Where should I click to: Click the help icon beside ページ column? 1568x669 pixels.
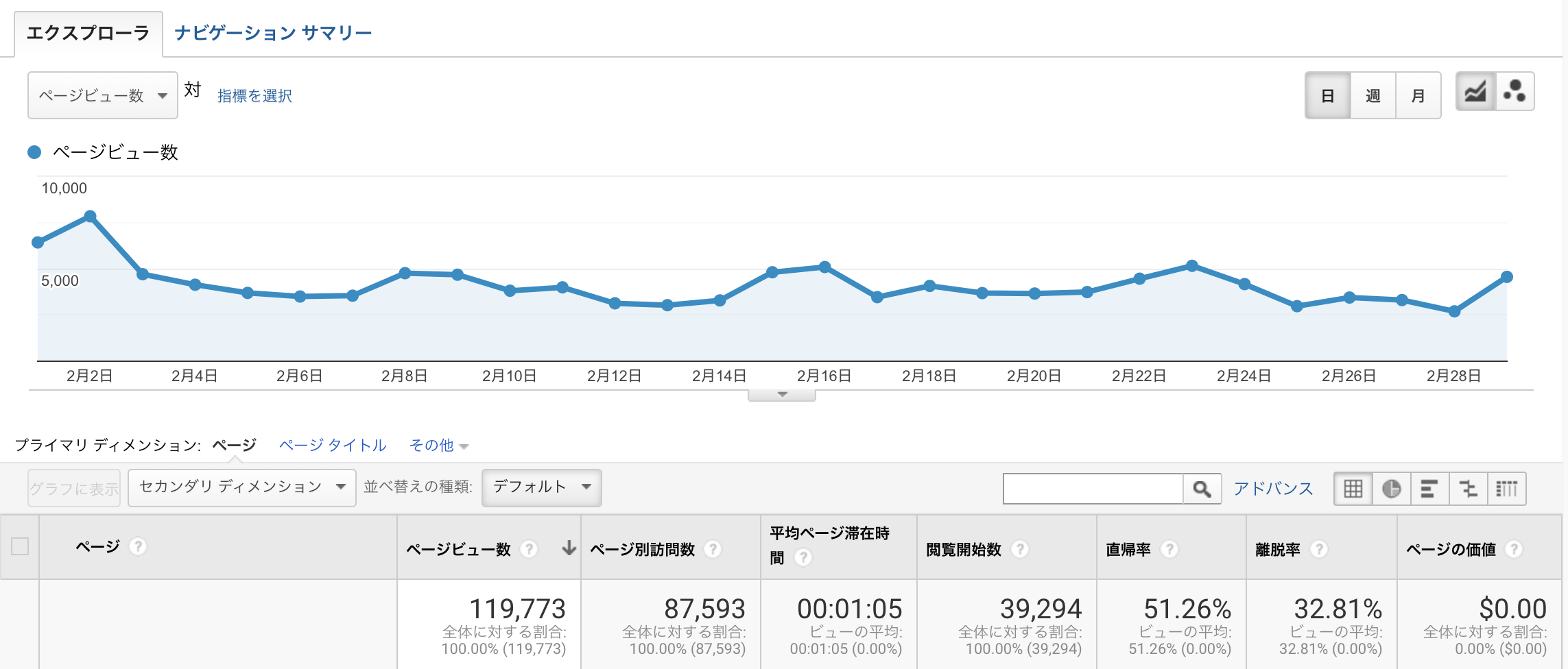[138, 547]
